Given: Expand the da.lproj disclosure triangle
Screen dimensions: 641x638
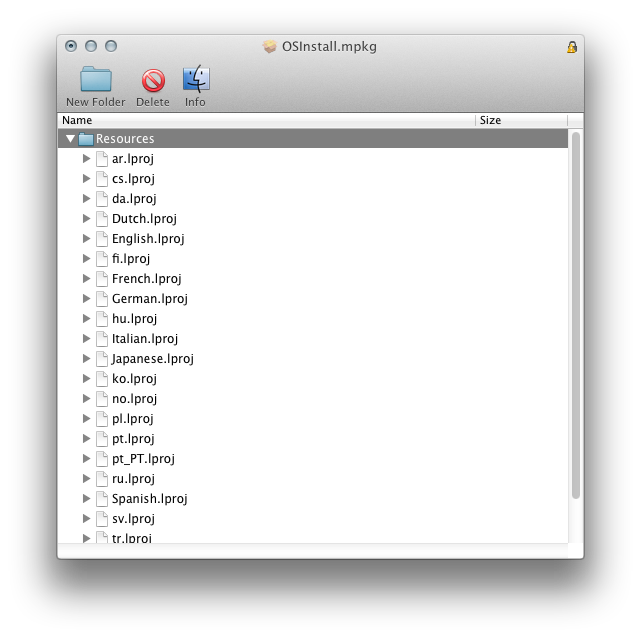Looking at the screenshot, I should point(86,199).
